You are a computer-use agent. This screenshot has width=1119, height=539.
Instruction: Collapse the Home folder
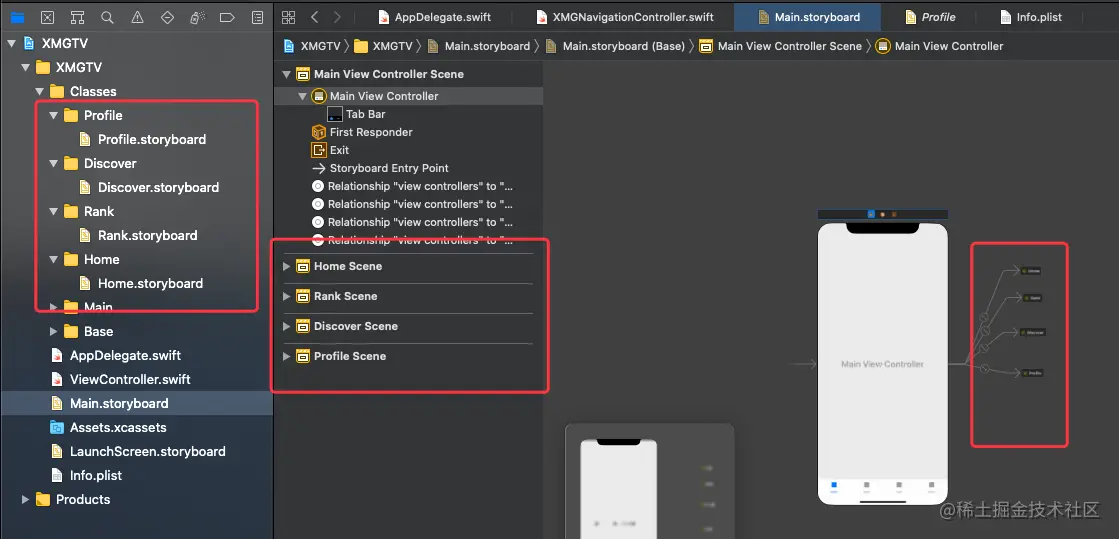(x=54, y=259)
